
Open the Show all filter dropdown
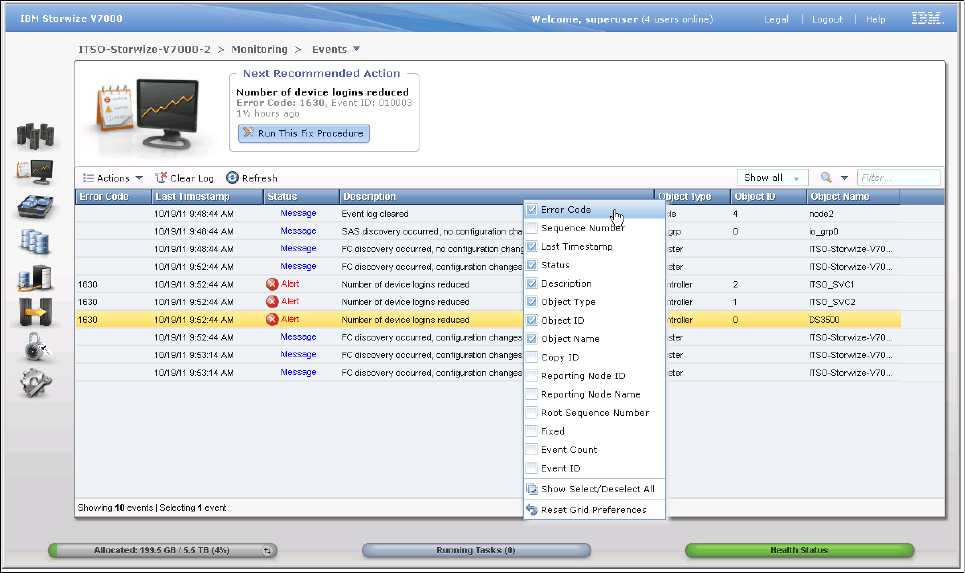click(771, 178)
